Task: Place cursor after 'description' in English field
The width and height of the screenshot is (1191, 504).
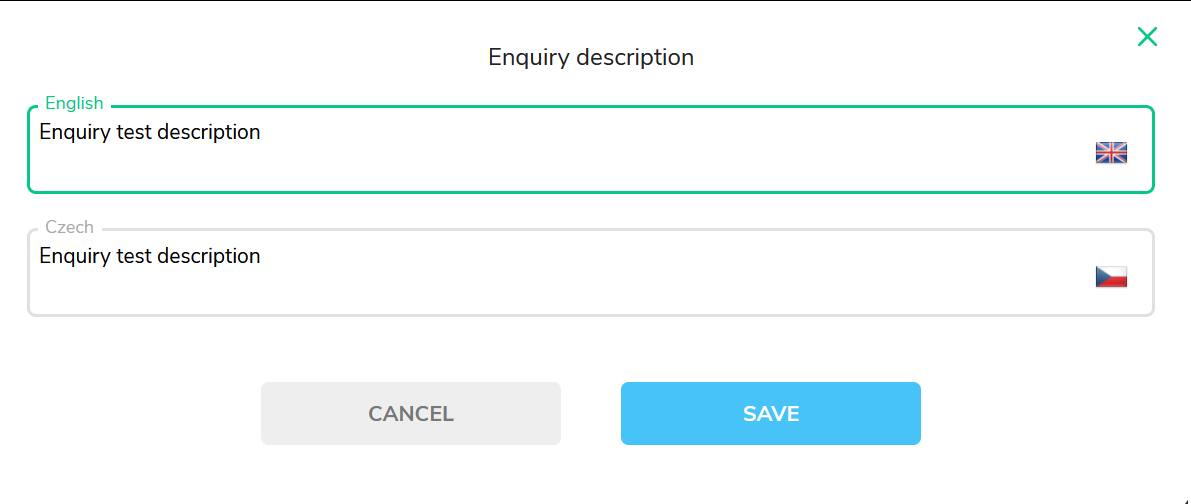Action: coord(261,132)
